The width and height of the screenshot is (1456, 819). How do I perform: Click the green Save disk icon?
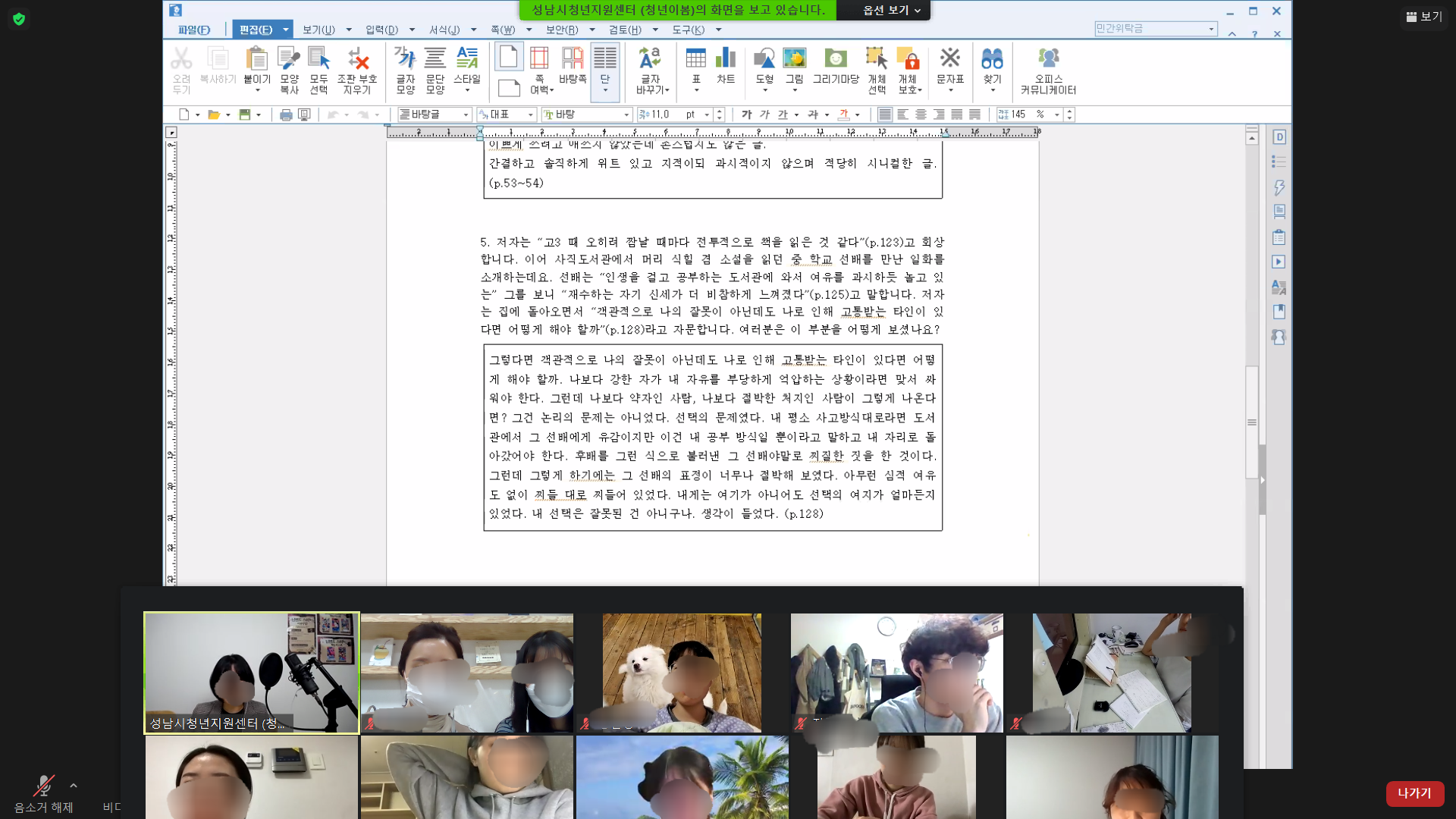244,115
